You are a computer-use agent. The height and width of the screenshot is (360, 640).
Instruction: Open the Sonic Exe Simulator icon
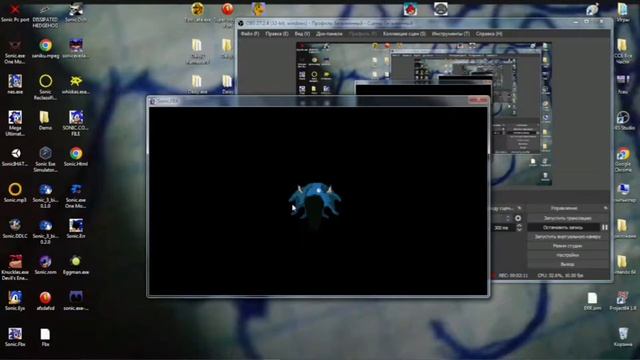pyautogui.click(x=45, y=153)
